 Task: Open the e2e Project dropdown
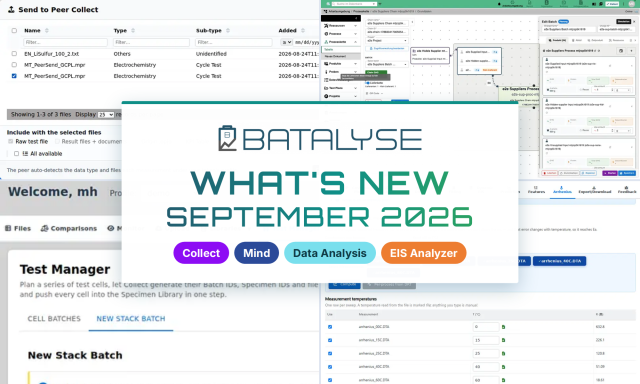click(387, 41)
